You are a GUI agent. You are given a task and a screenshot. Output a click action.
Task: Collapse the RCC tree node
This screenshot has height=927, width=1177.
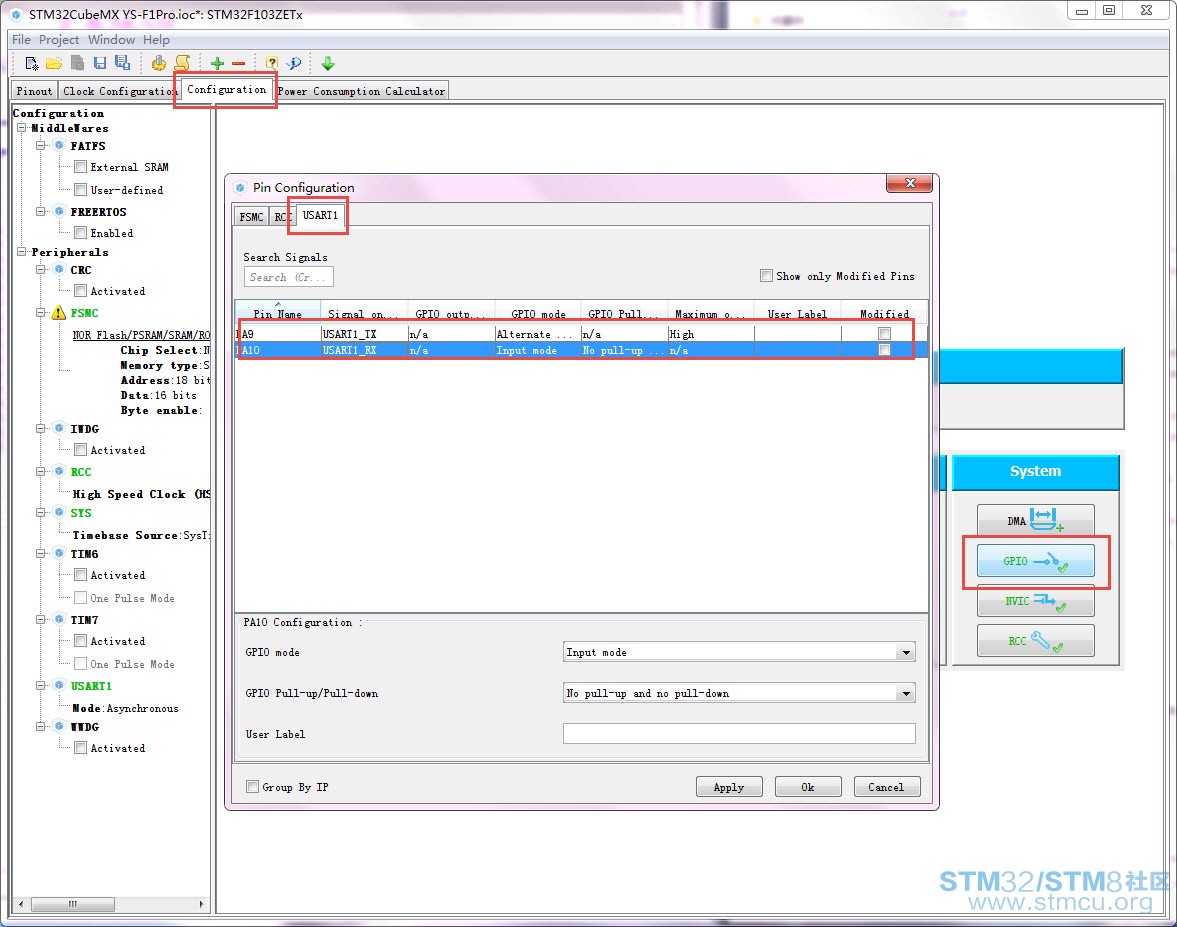[x=41, y=472]
